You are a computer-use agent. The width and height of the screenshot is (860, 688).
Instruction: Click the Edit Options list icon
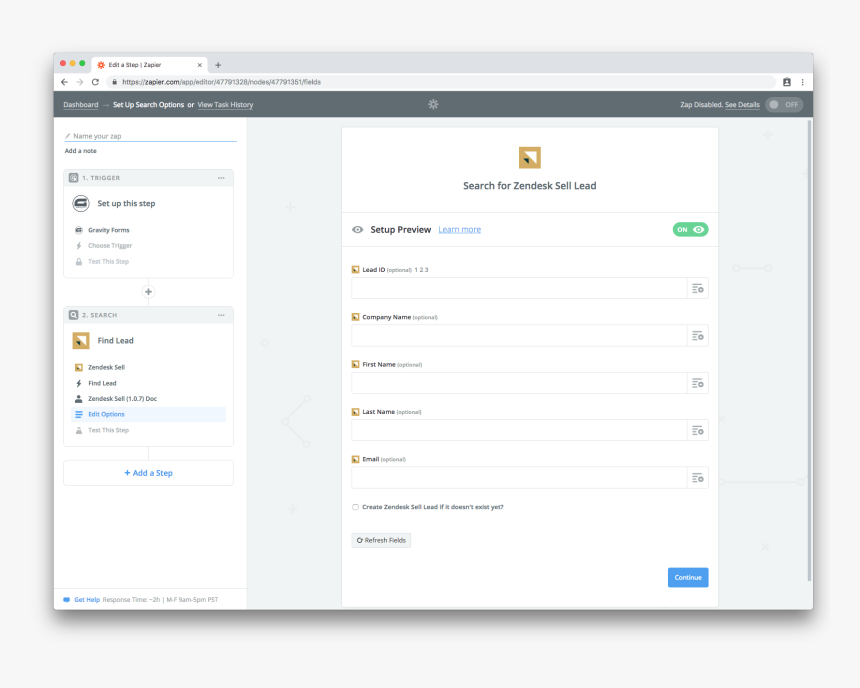tap(79, 414)
